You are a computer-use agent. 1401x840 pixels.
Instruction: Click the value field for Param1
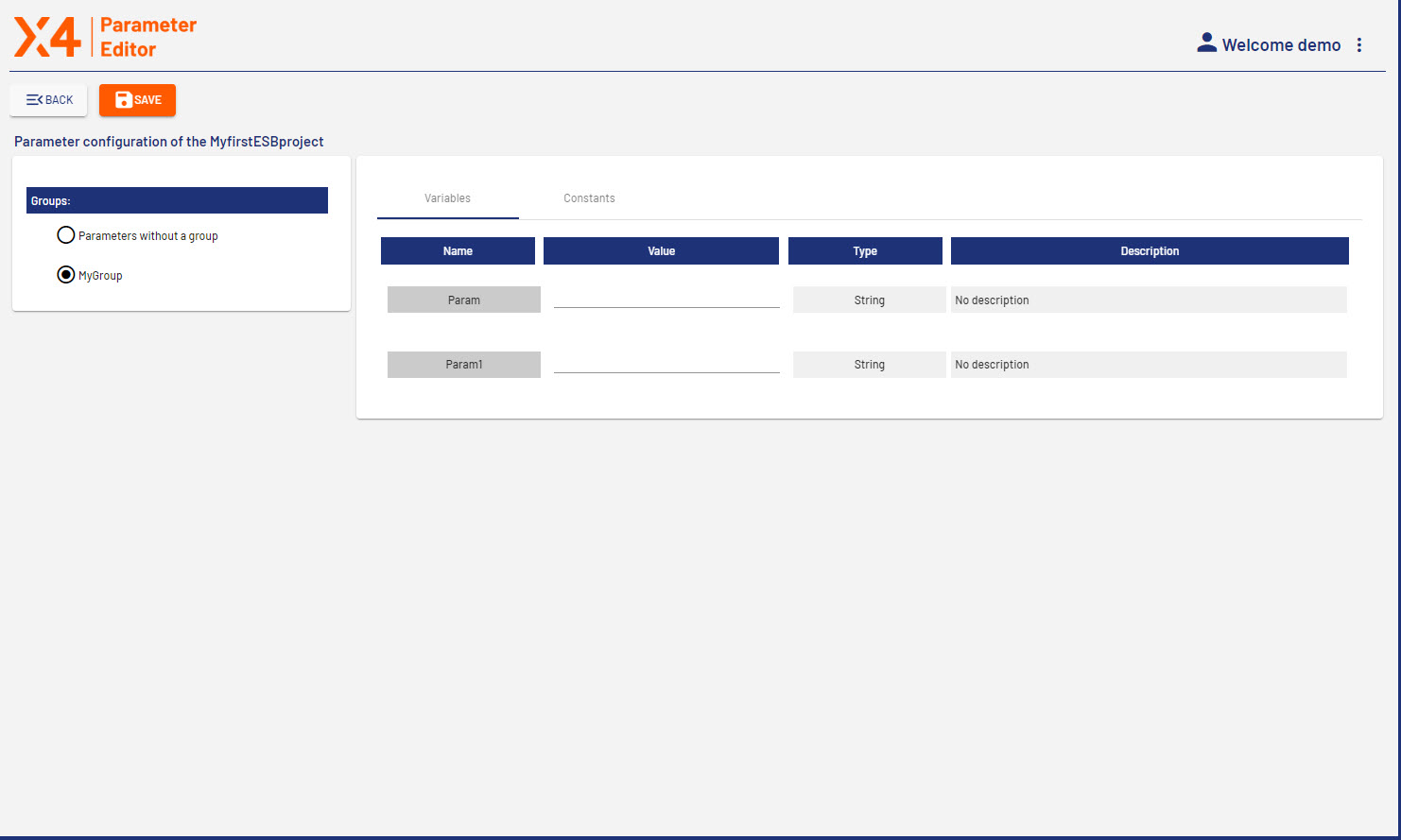(666, 363)
